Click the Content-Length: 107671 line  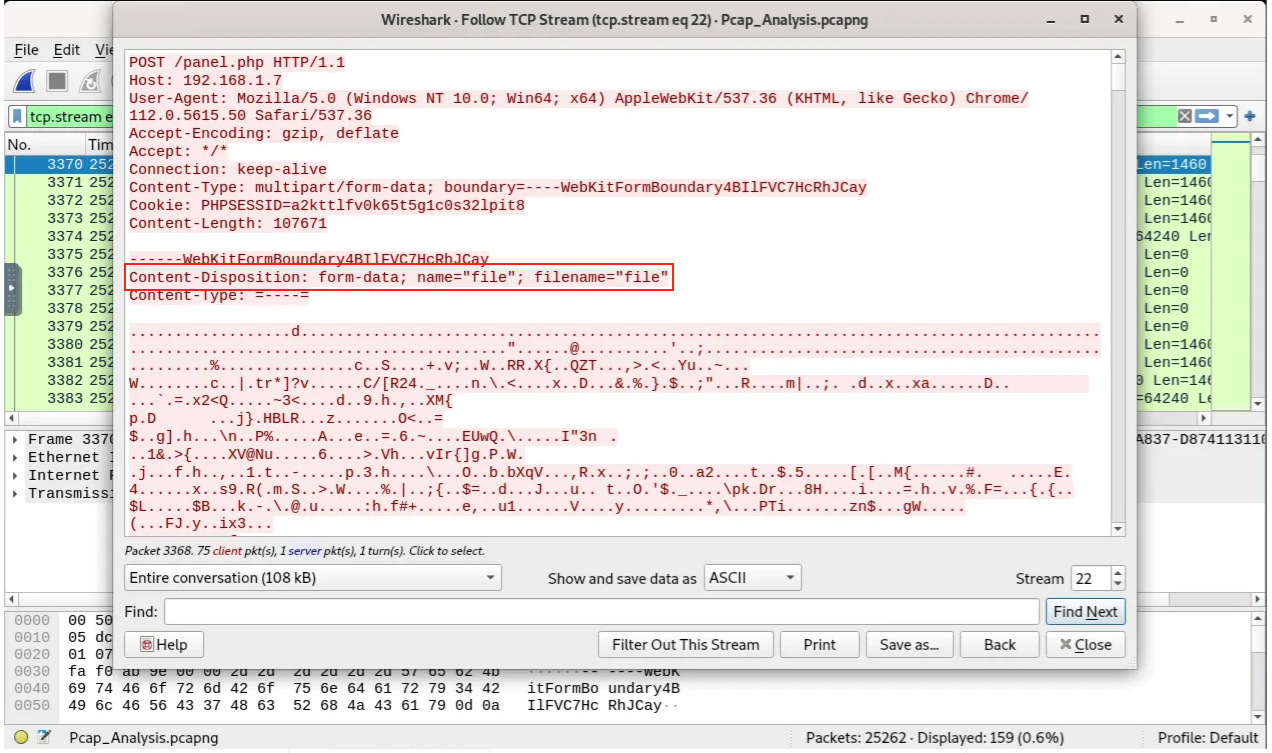point(228,223)
